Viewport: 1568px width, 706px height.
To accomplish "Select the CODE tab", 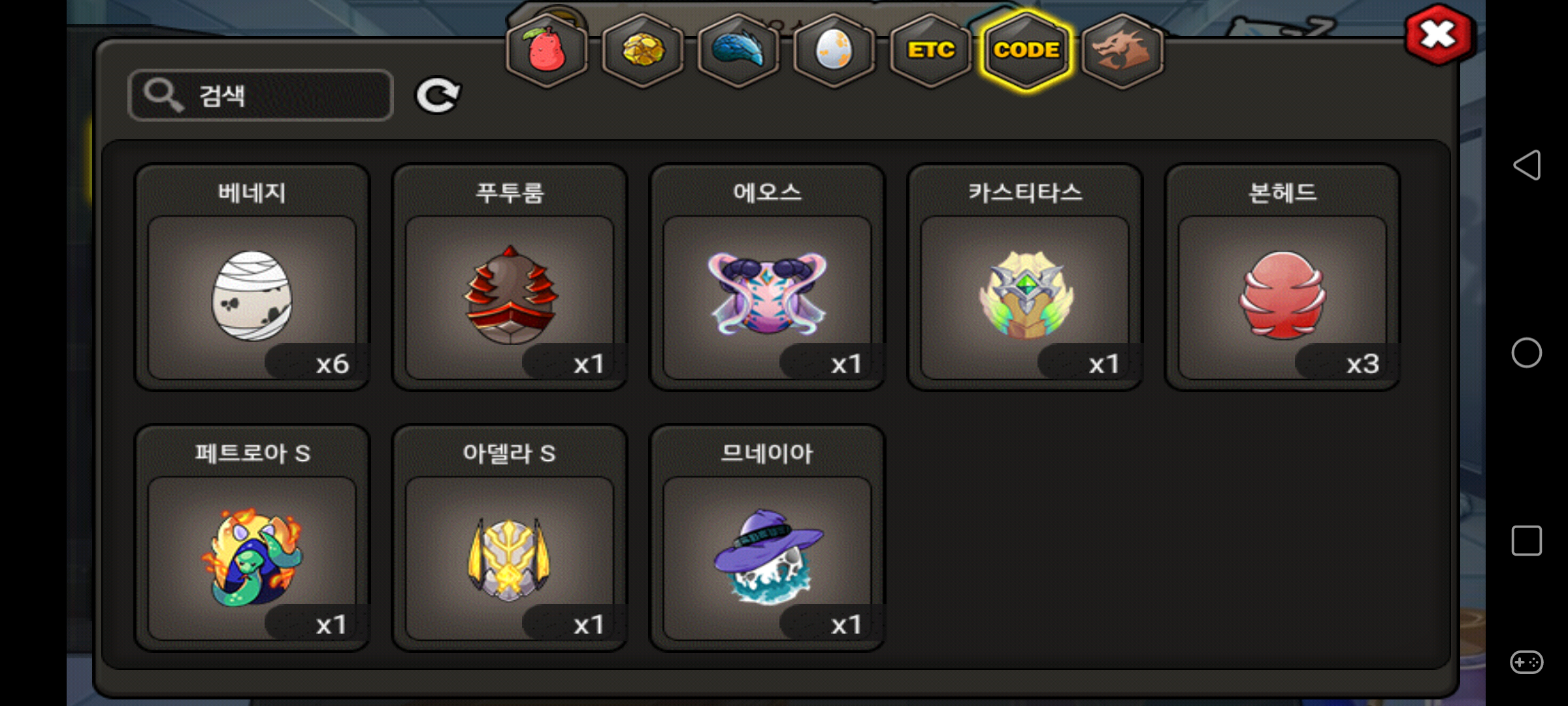I will coord(1026,50).
